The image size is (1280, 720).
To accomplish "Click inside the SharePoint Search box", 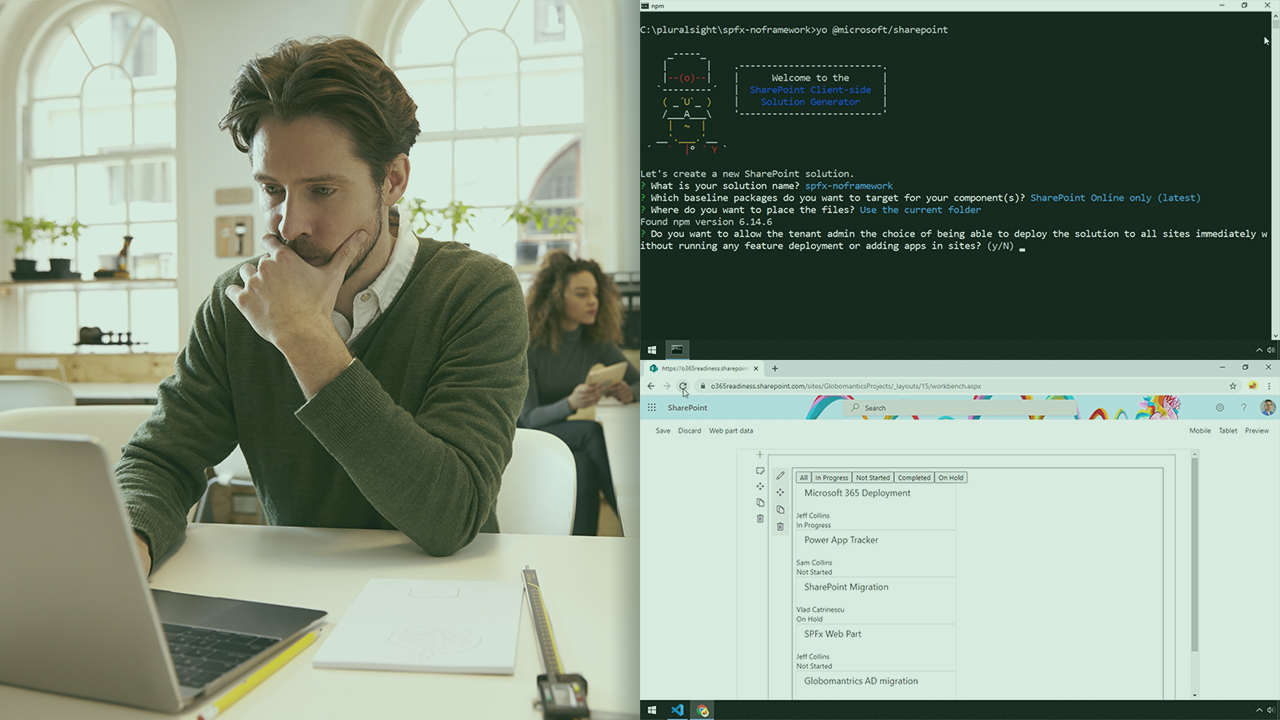I will point(900,408).
